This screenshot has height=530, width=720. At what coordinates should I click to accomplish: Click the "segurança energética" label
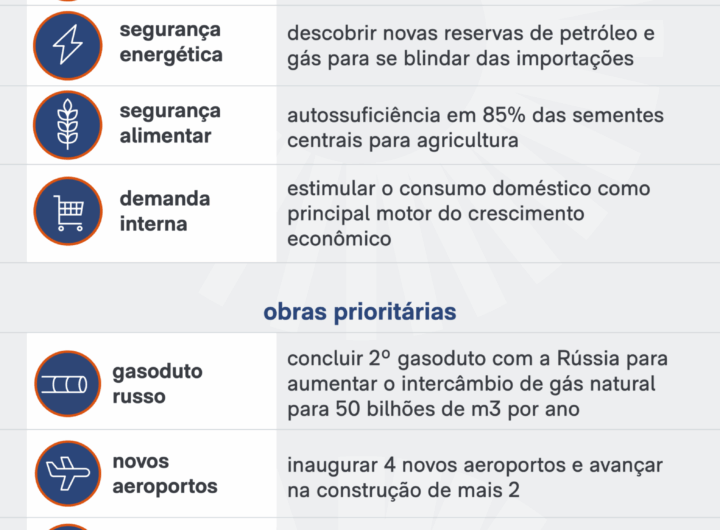(171, 42)
